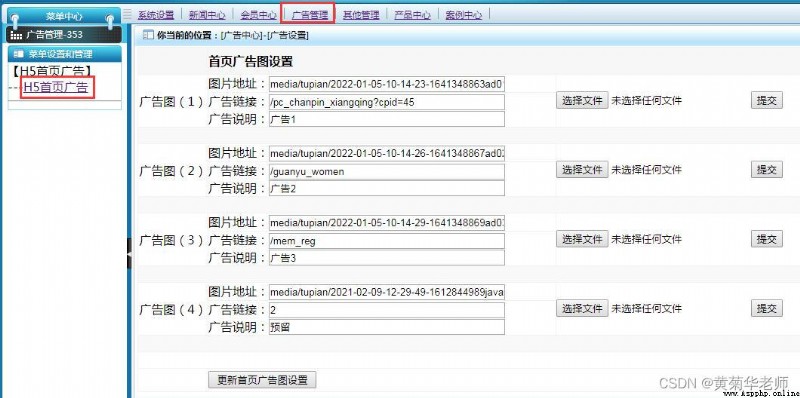Click the 广告管理-353 sidebar header
This screenshot has width=800, height=398.
[64, 35]
